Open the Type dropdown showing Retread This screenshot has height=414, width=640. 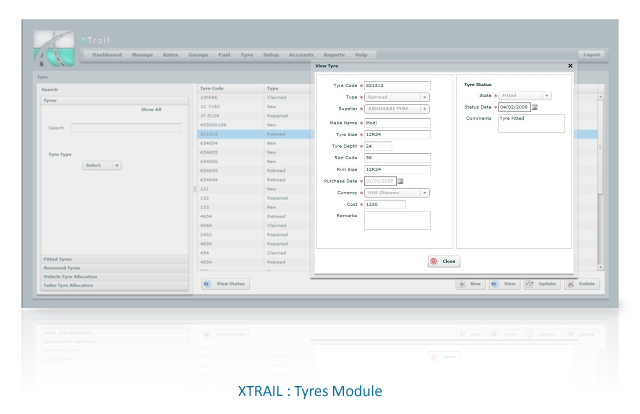click(x=397, y=97)
